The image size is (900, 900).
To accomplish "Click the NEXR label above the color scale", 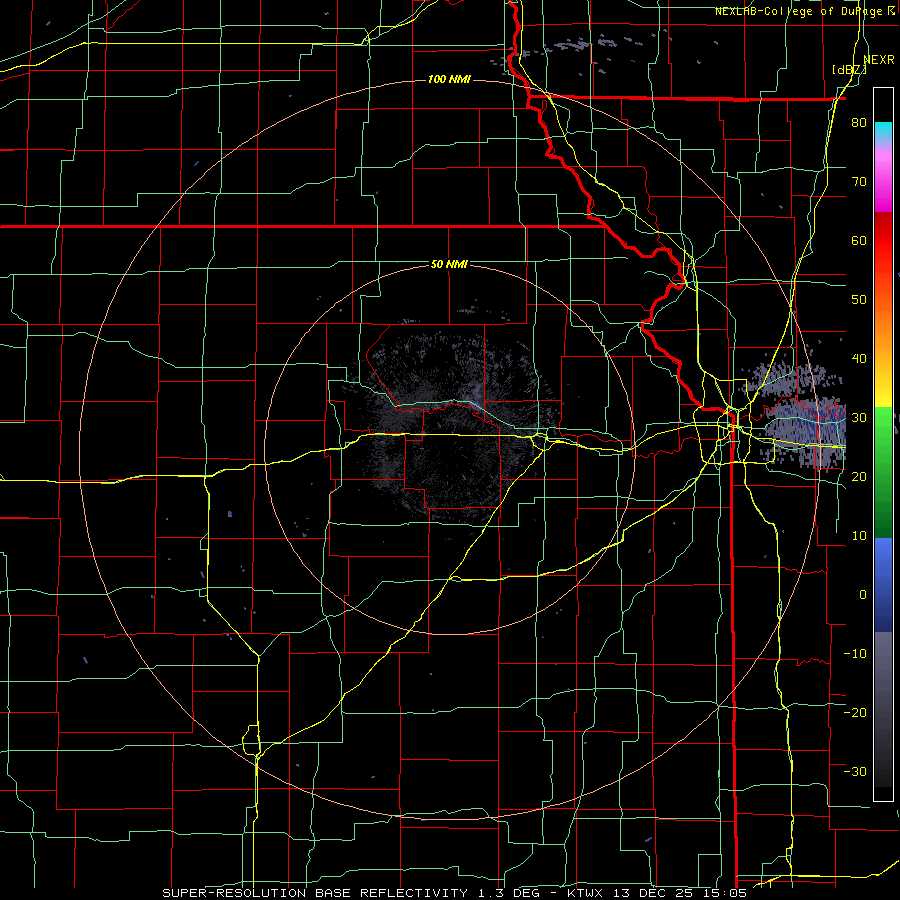I will point(878,60).
